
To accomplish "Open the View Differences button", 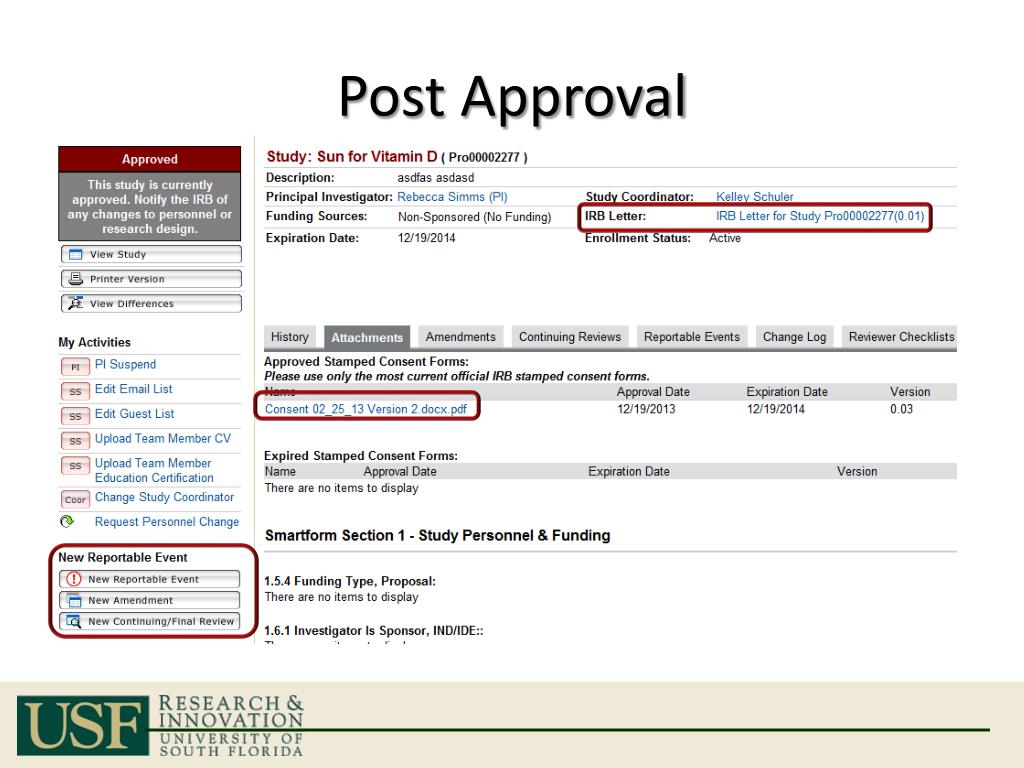I will click(151, 304).
